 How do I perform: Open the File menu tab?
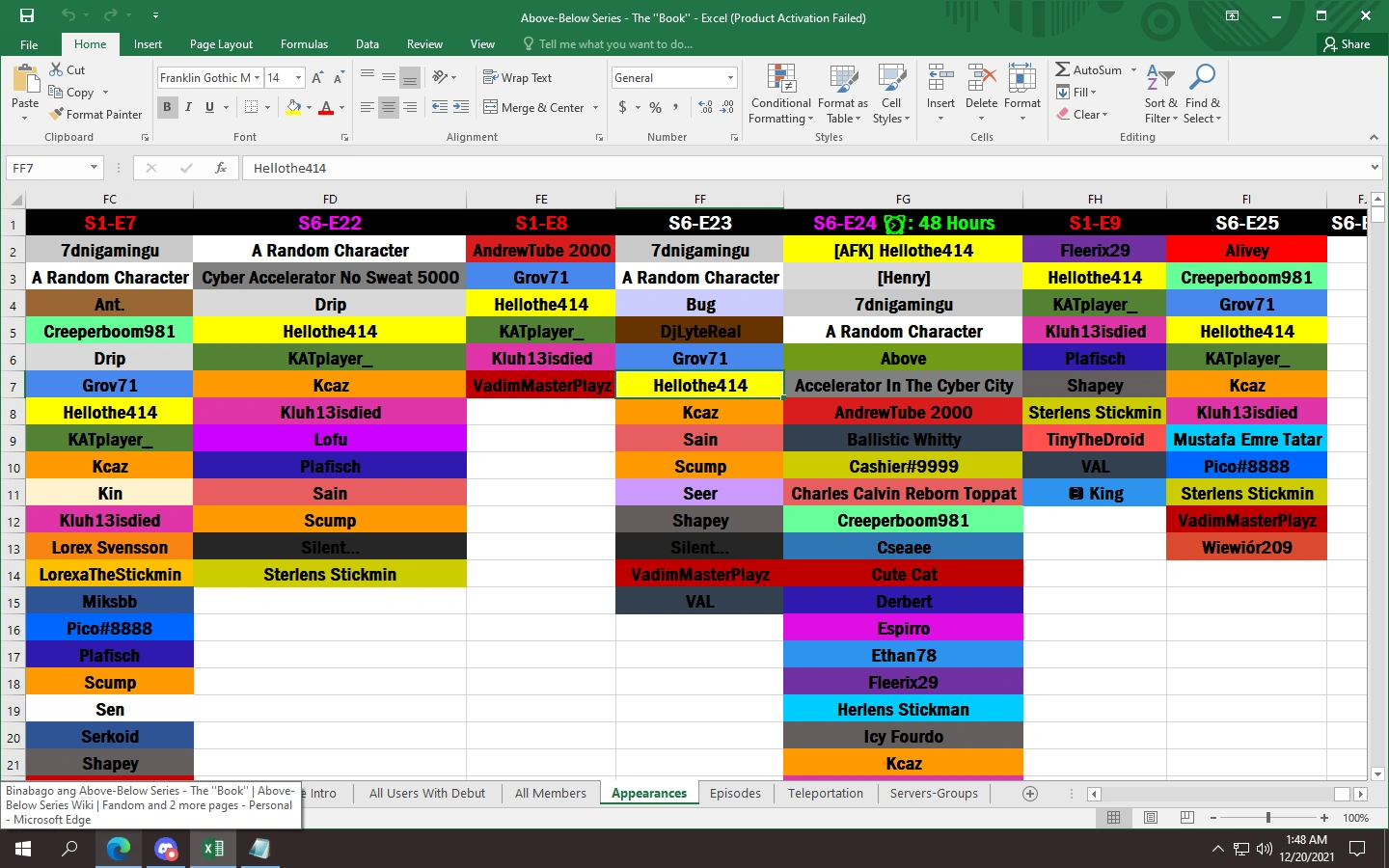click(x=30, y=44)
